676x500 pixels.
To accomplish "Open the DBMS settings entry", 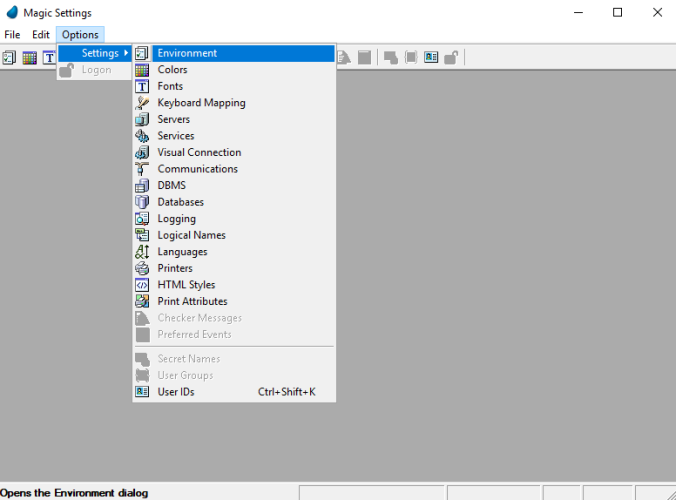I will pos(234,185).
